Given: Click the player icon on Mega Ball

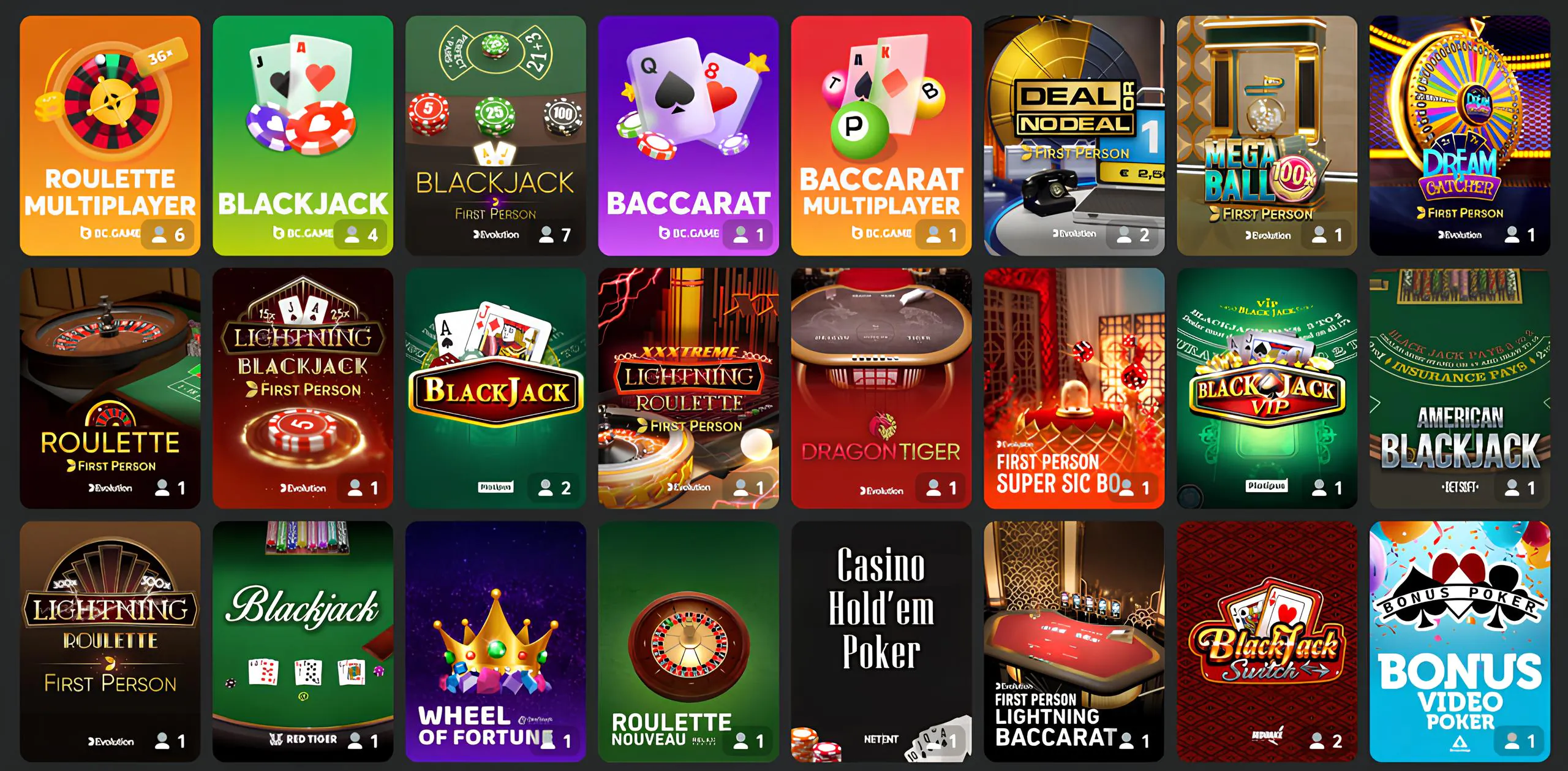Looking at the screenshot, I should (x=1319, y=235).
